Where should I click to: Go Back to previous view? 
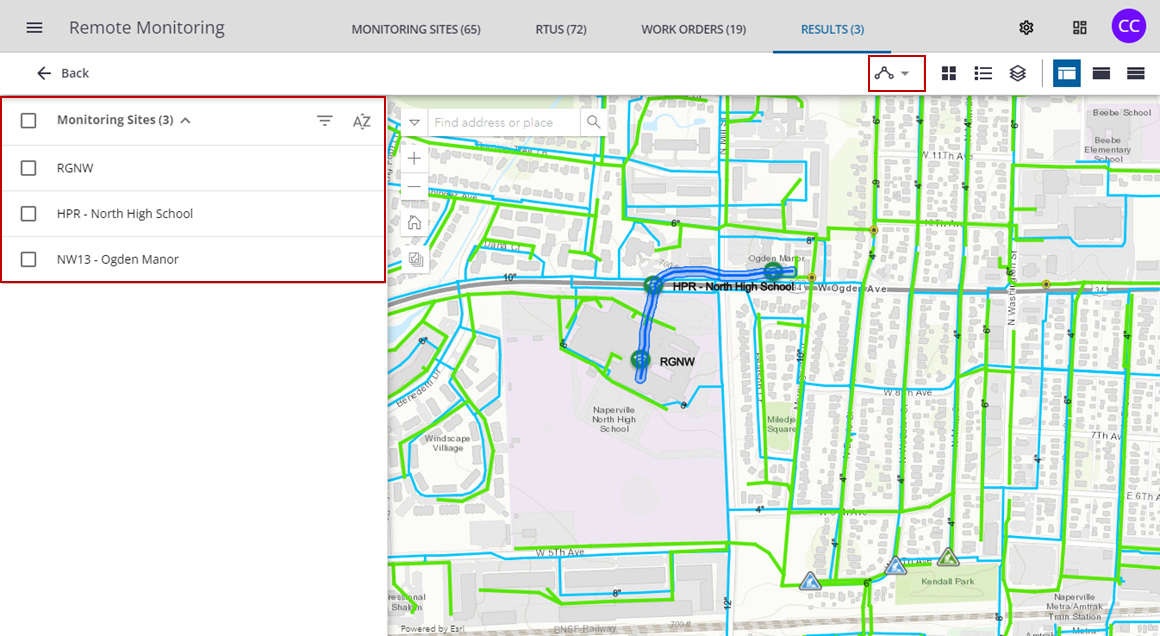tap(63, 73)
